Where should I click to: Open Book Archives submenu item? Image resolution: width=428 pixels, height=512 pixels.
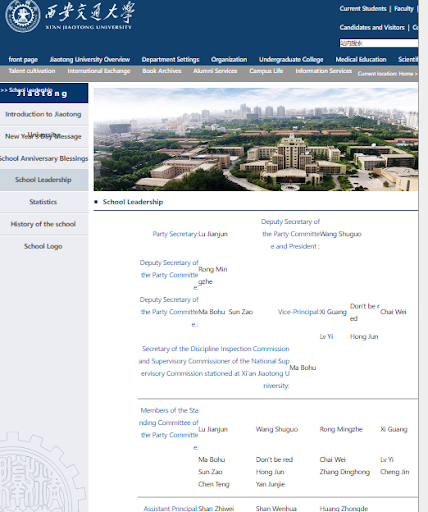[162, 71]
